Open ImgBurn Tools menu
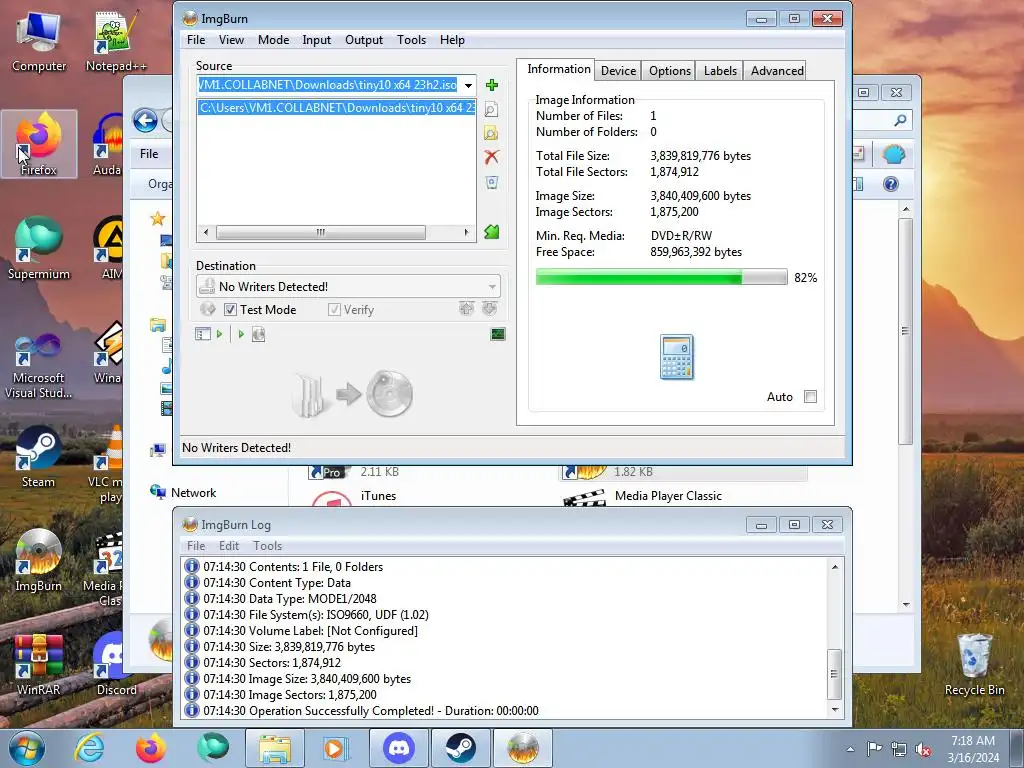Screen dimensions: 1024x768 pyautogui.click(x=411, y=40)
